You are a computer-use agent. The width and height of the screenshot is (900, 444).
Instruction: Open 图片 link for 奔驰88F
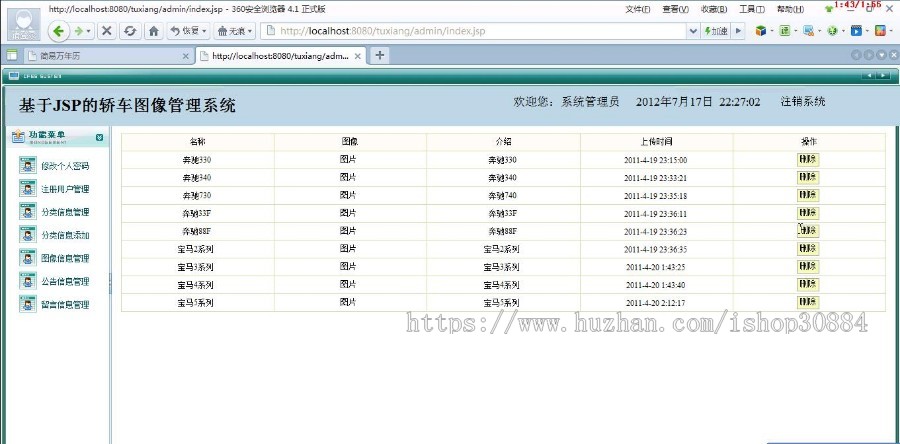pos(348,231)
